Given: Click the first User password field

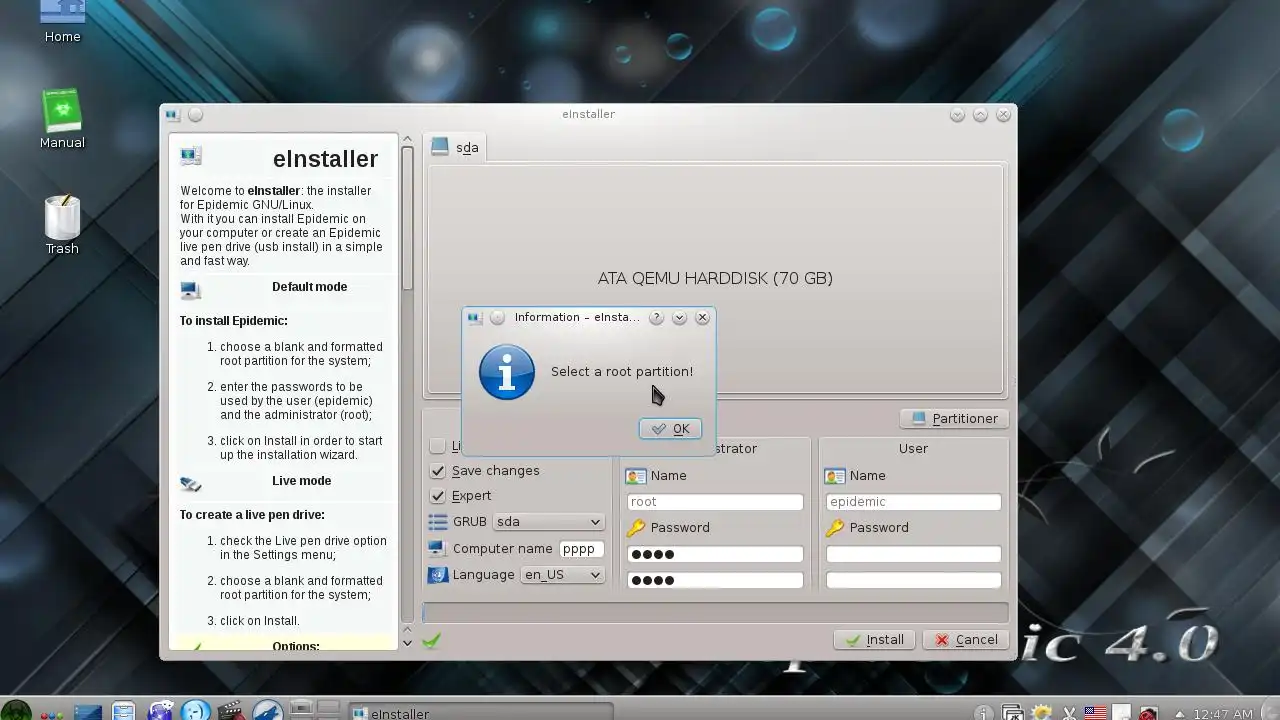Looking at the screenshot, I should click(x=913, y=554).
